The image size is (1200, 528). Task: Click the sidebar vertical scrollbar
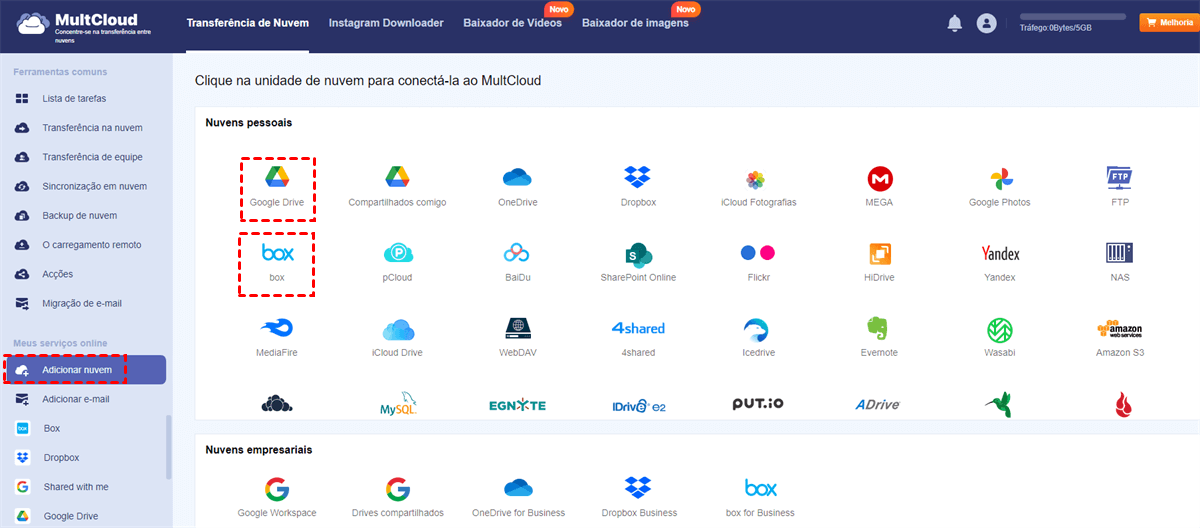[168, 447]
